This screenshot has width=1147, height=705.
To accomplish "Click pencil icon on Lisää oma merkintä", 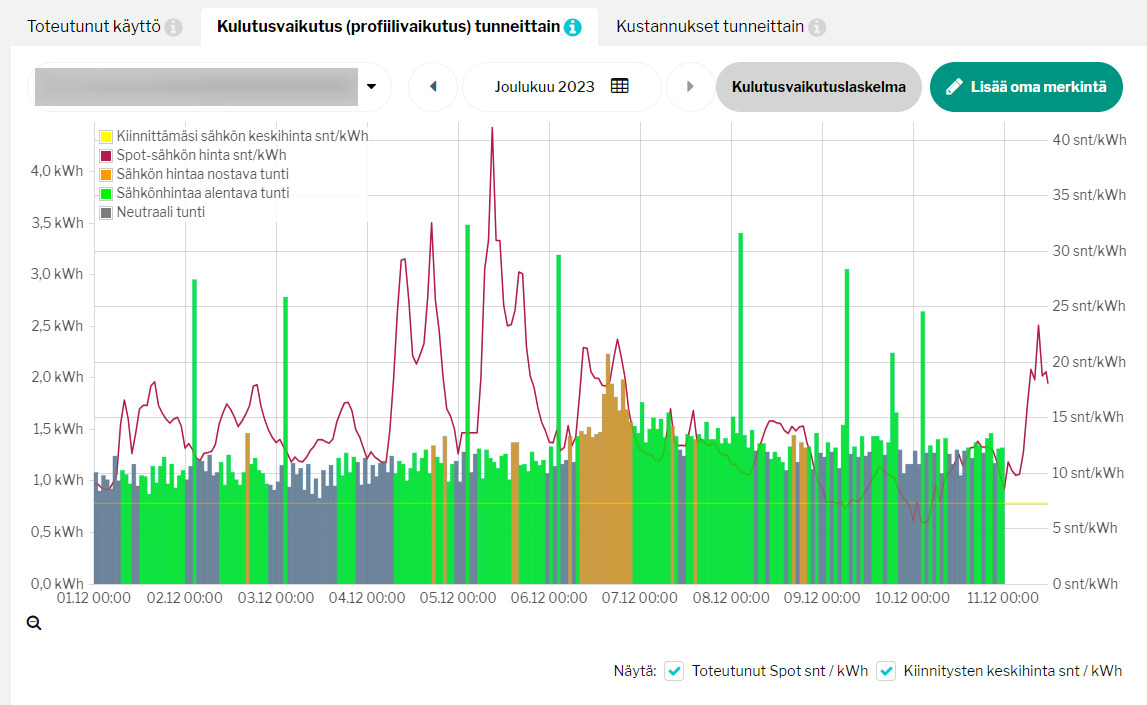I will click(x=954, y=87).
